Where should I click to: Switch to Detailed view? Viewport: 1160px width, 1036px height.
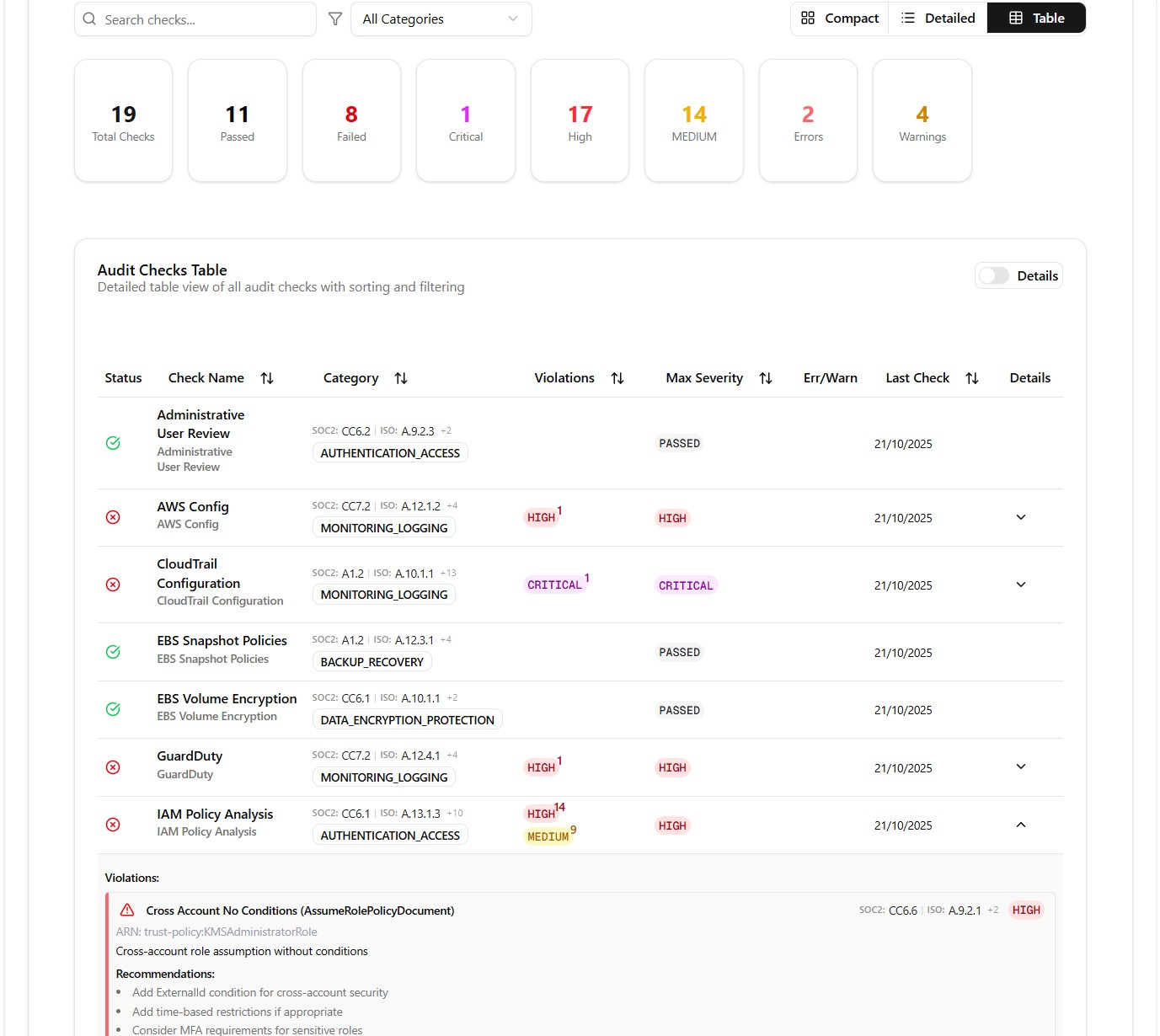[938, 19]
